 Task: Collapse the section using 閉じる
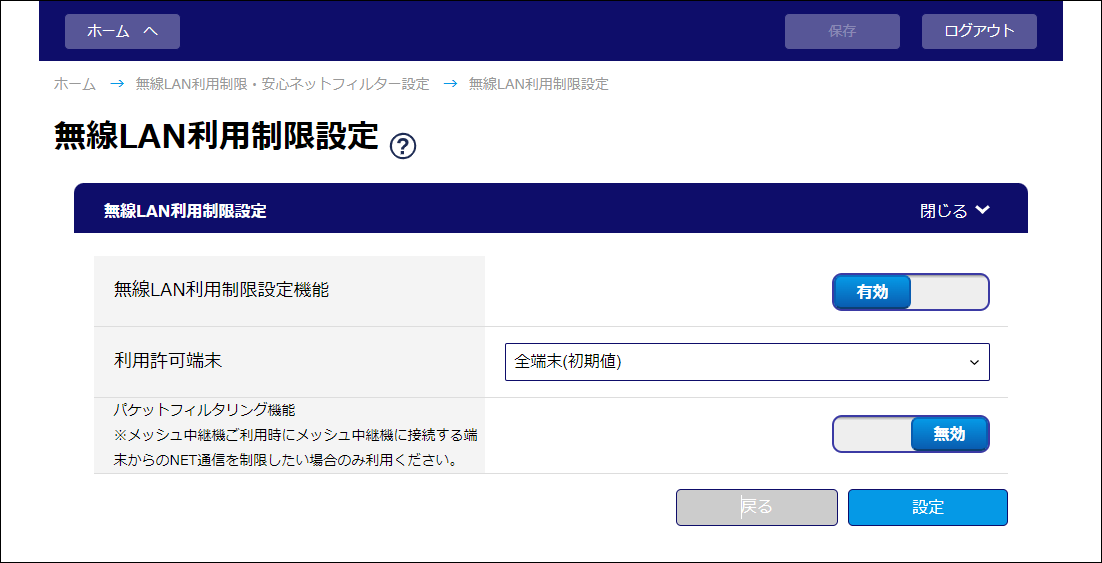[x=945, y=211]
